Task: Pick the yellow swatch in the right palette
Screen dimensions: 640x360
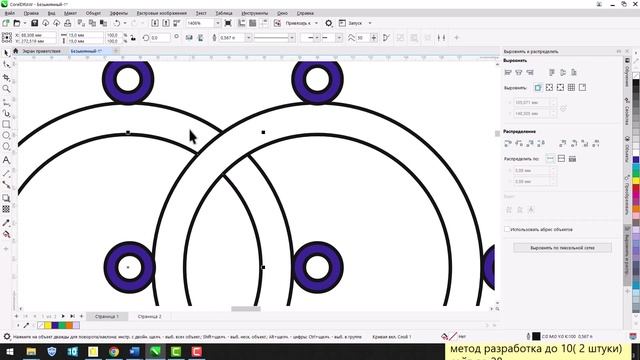Action: point(636,180)
